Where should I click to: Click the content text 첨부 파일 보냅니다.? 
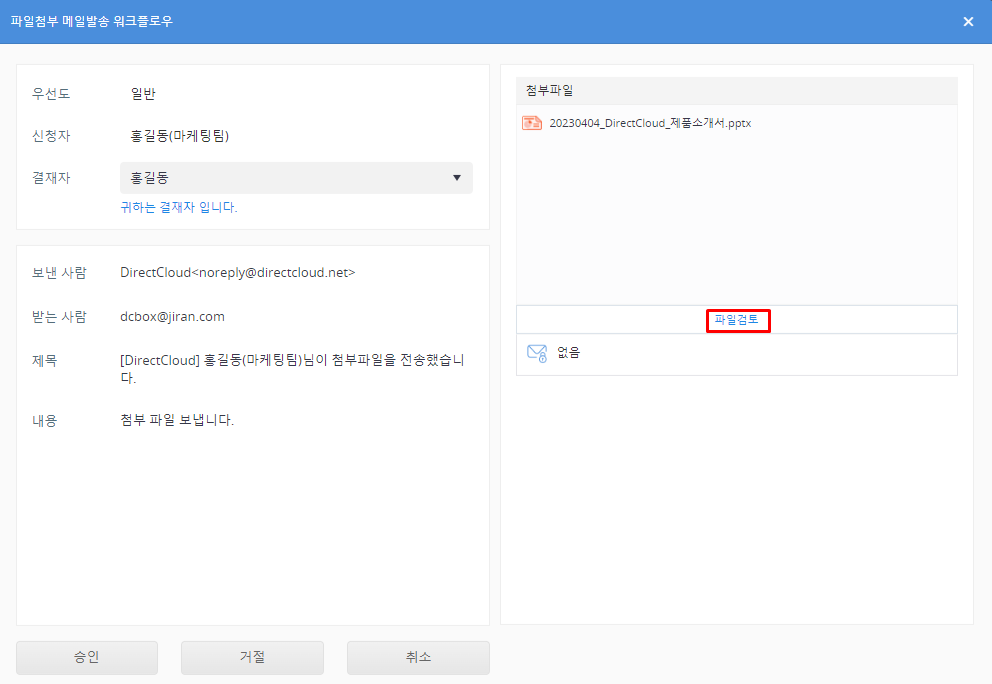177,420
